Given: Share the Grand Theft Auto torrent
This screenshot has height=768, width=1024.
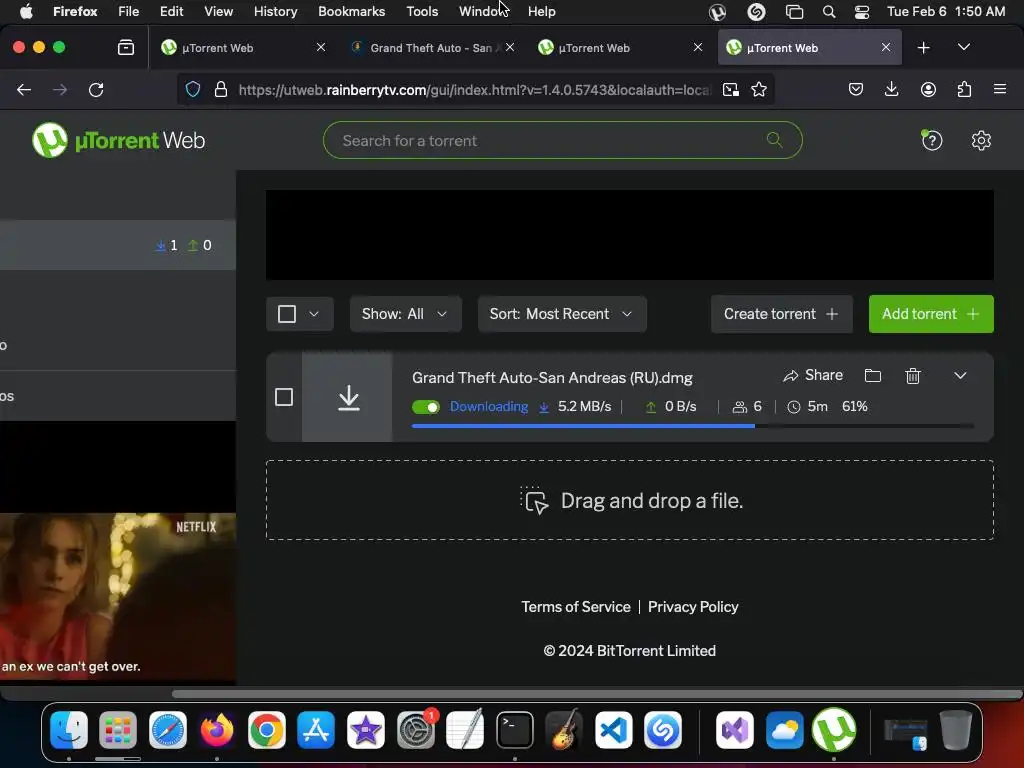Looking at the screenshot, I should 813,376.
